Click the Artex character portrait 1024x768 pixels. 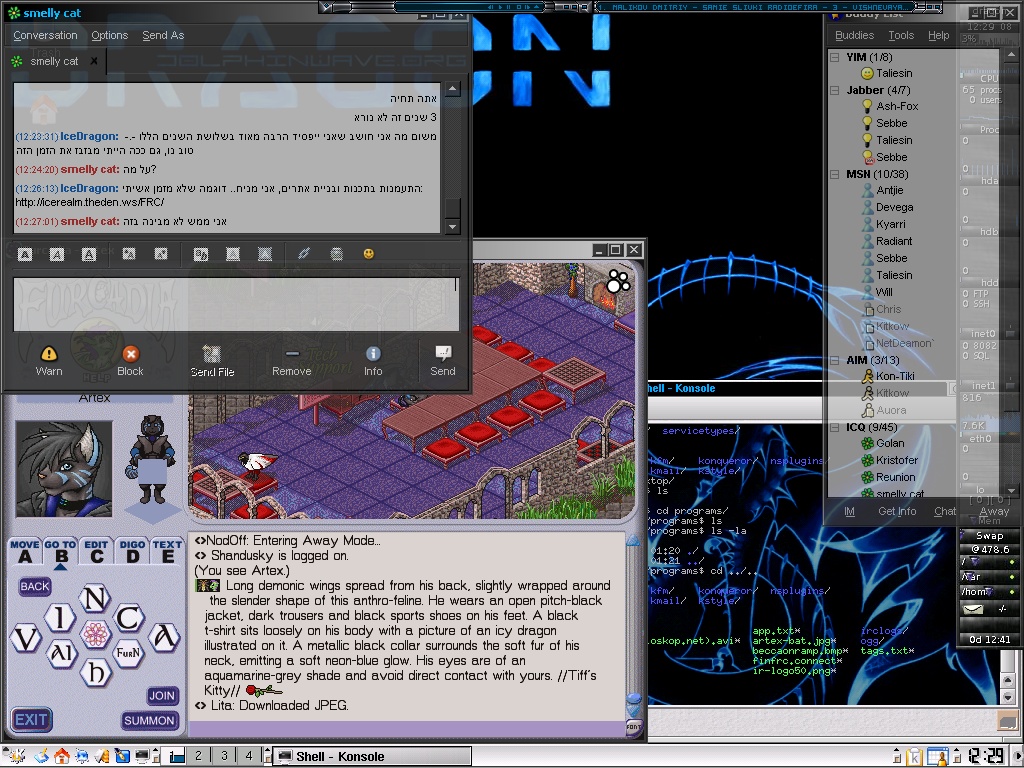tap(64, 469)
